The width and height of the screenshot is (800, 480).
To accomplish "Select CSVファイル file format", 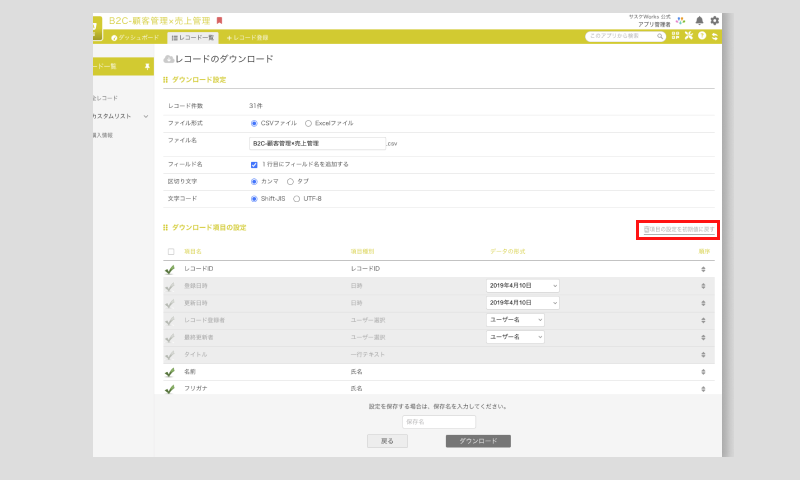I will [254, 123].
